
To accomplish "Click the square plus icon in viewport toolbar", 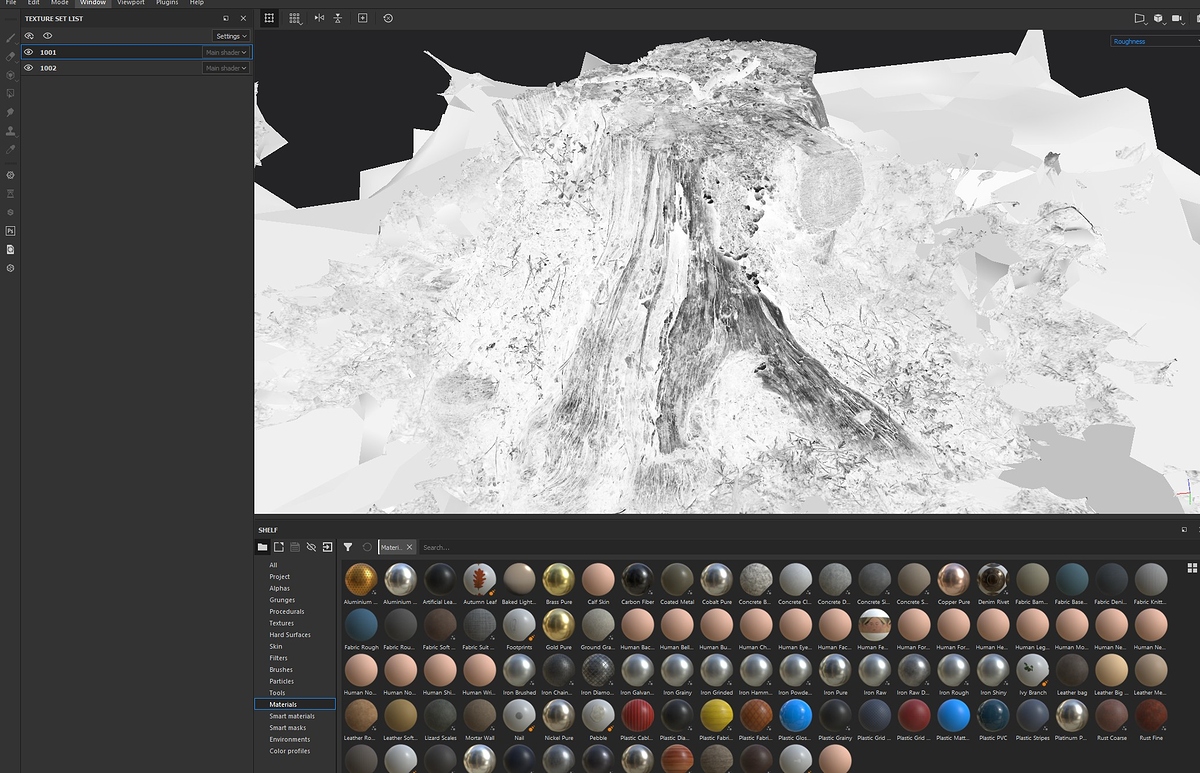I will pos(362,18).
